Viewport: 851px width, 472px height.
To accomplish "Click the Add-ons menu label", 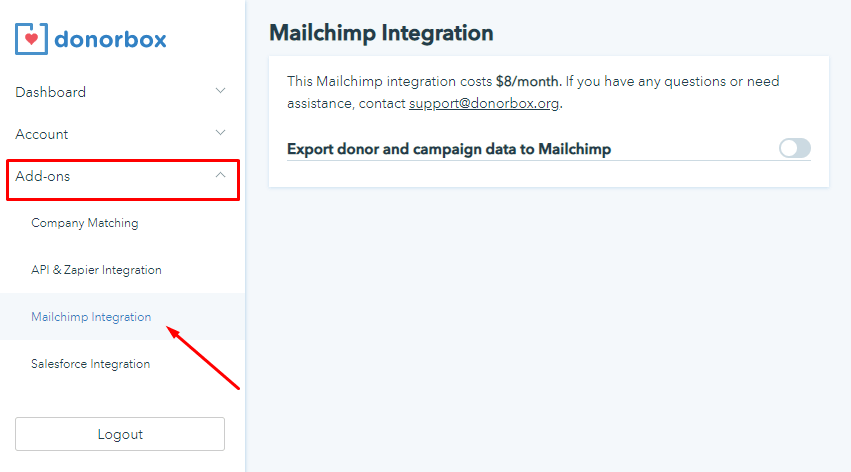I will pyautogui.click(x=43, y=176).
